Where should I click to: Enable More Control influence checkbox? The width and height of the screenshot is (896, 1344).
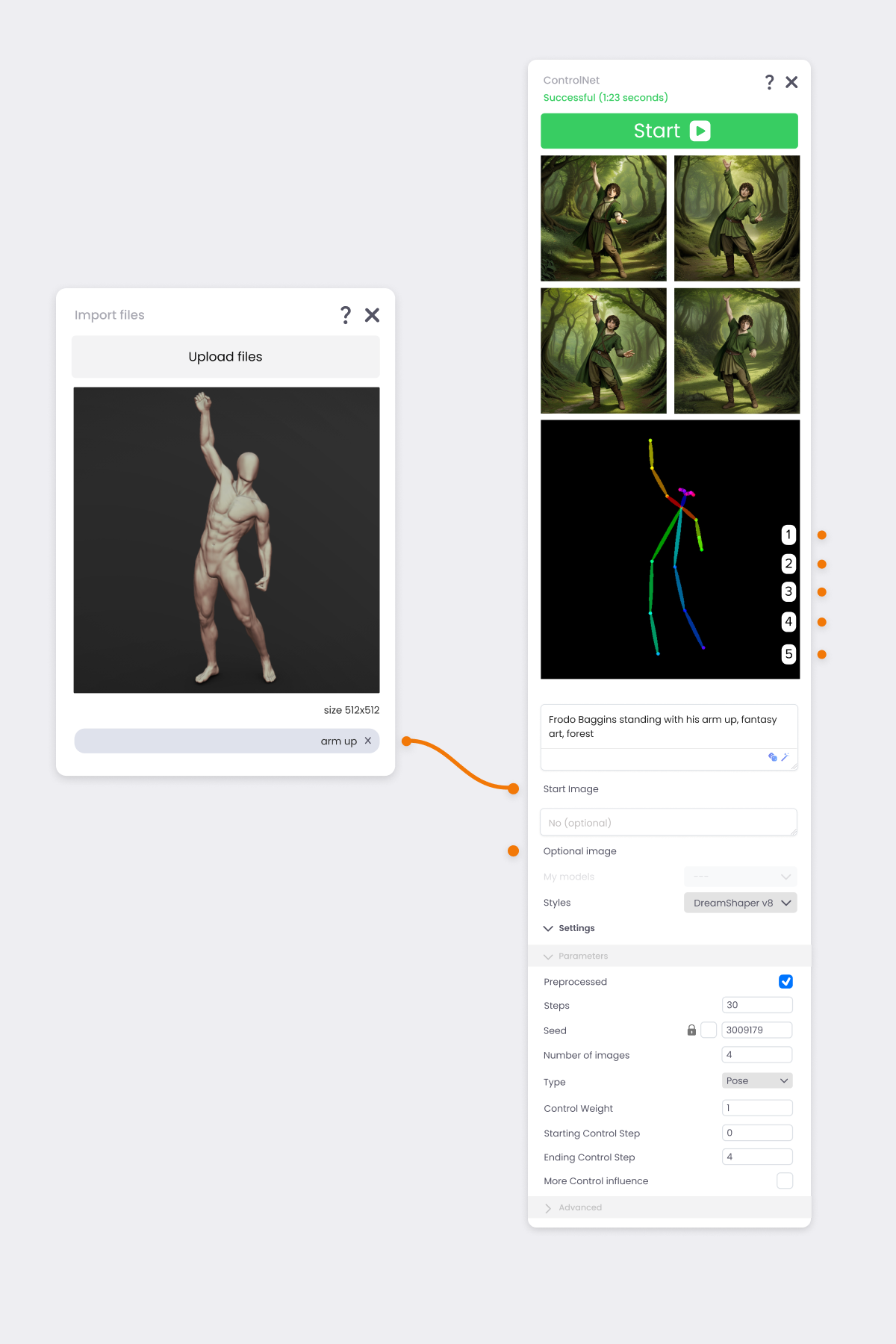[785, 1180]
